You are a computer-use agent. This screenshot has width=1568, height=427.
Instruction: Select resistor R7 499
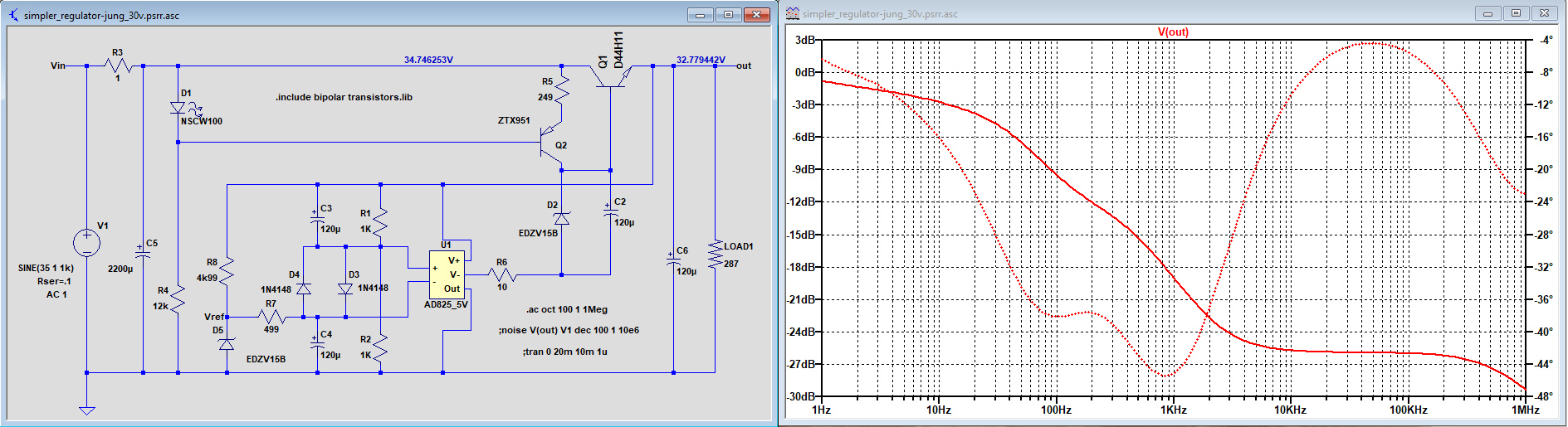tap(271, 317)
